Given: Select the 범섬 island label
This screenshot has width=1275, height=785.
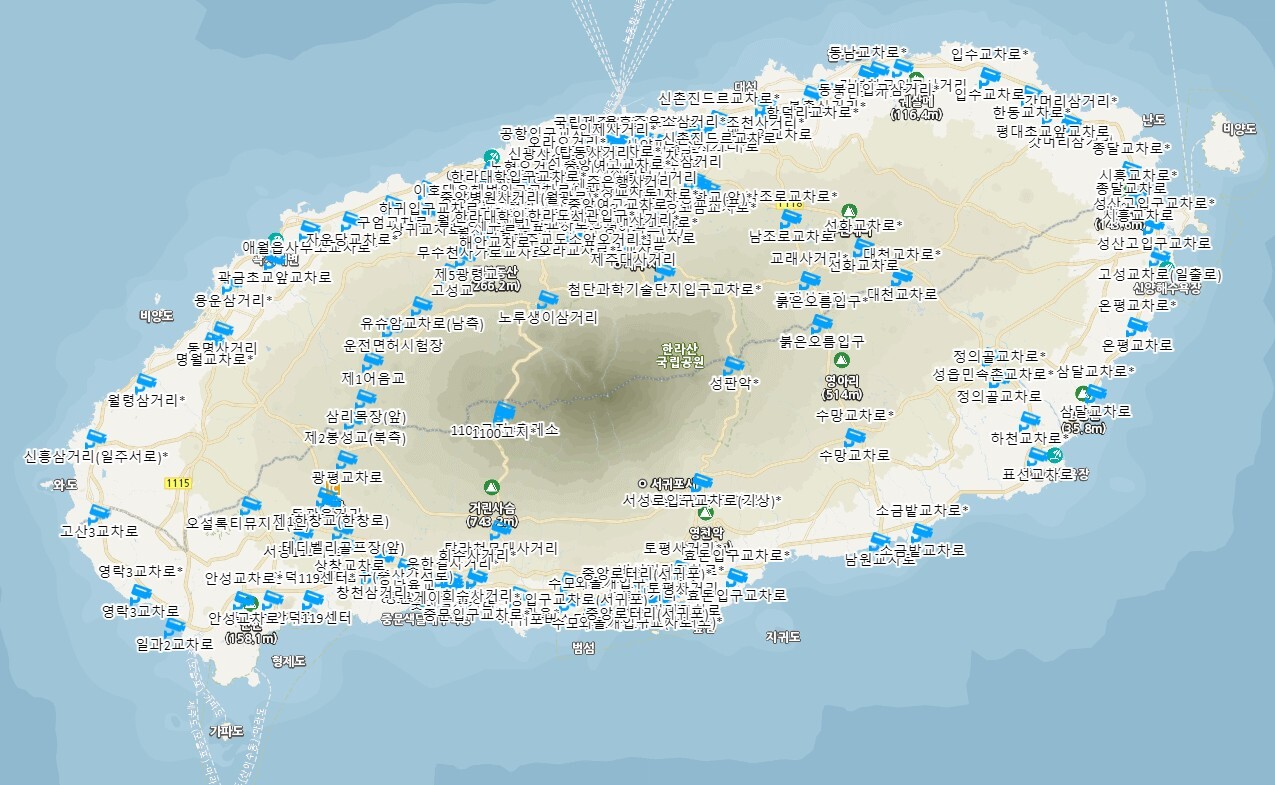Looking at the screenshot, I should 583,648.
